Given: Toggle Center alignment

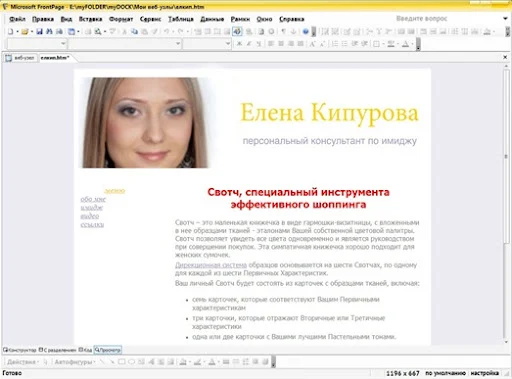Looking at the screenshot, I should click(x=281, y=44).
